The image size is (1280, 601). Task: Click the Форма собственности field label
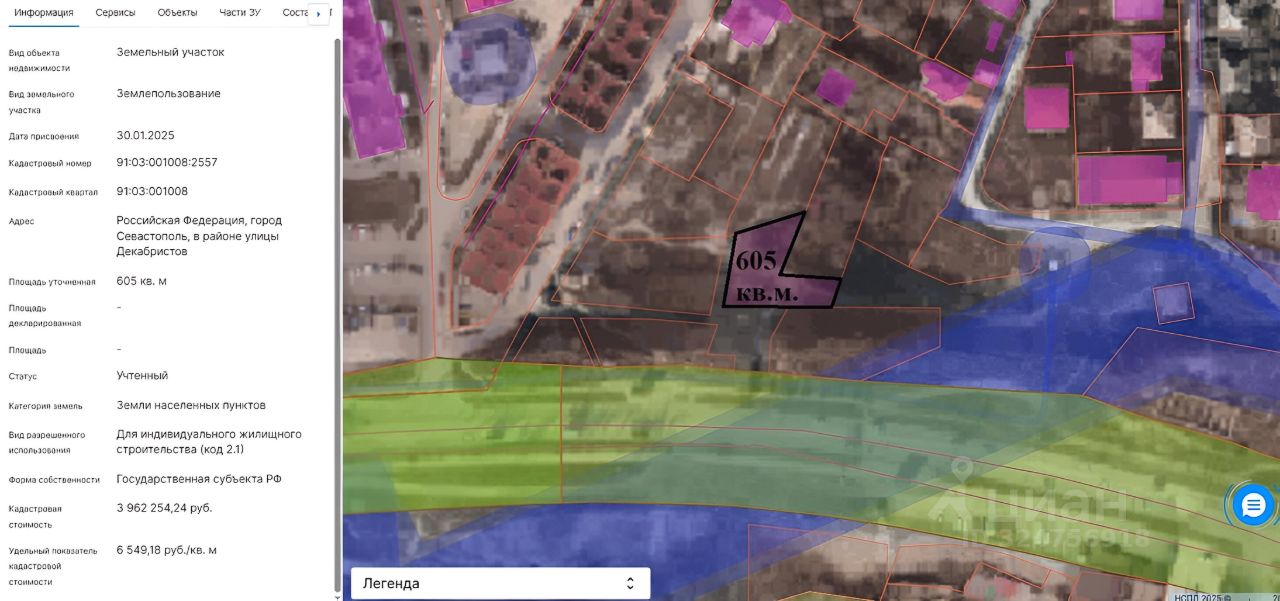[x=54, y=480]
